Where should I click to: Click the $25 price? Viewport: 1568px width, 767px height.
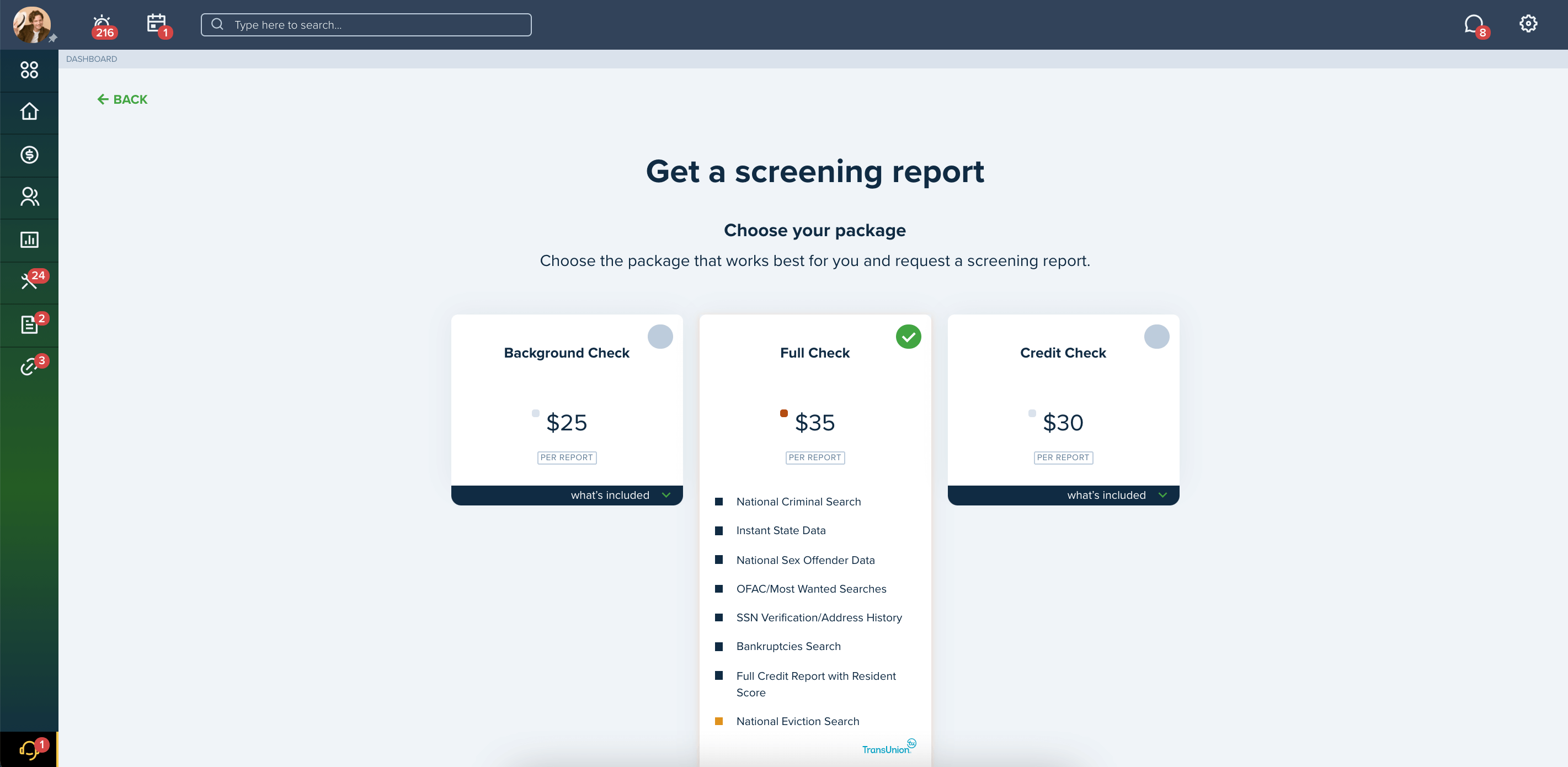point(567,423)
